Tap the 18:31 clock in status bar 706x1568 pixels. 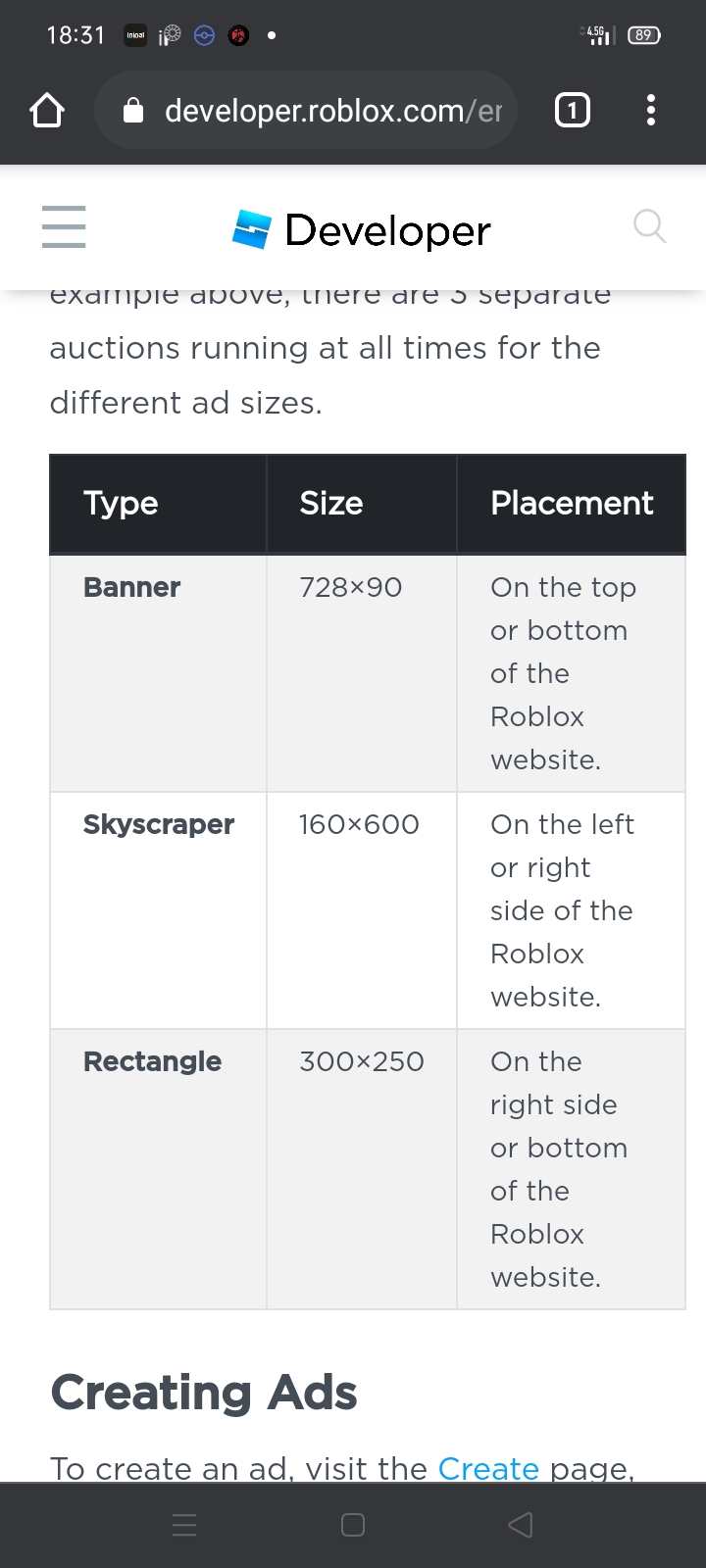pyautogui.click(x=75, y=33)
